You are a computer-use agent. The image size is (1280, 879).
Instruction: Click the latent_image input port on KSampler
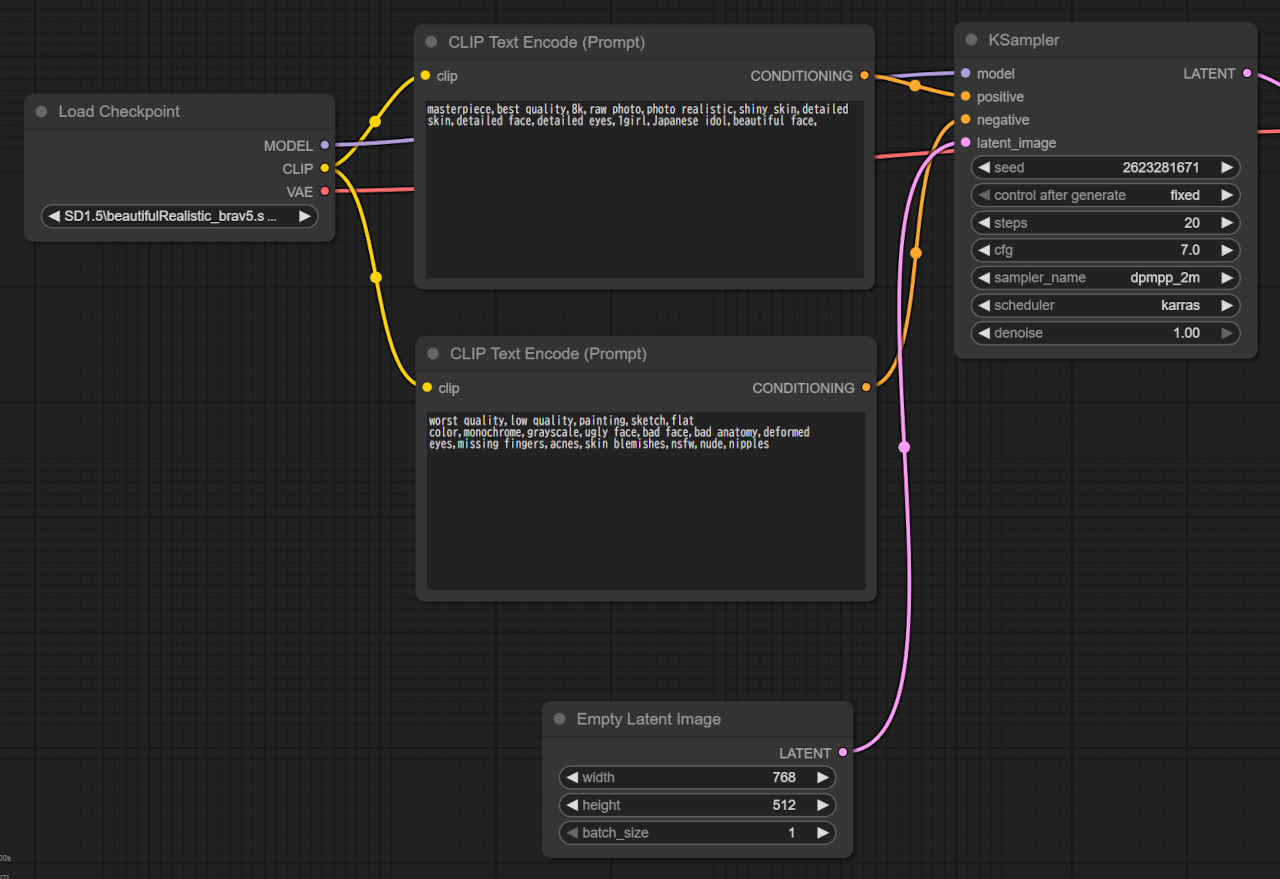[x=965, y=143]
